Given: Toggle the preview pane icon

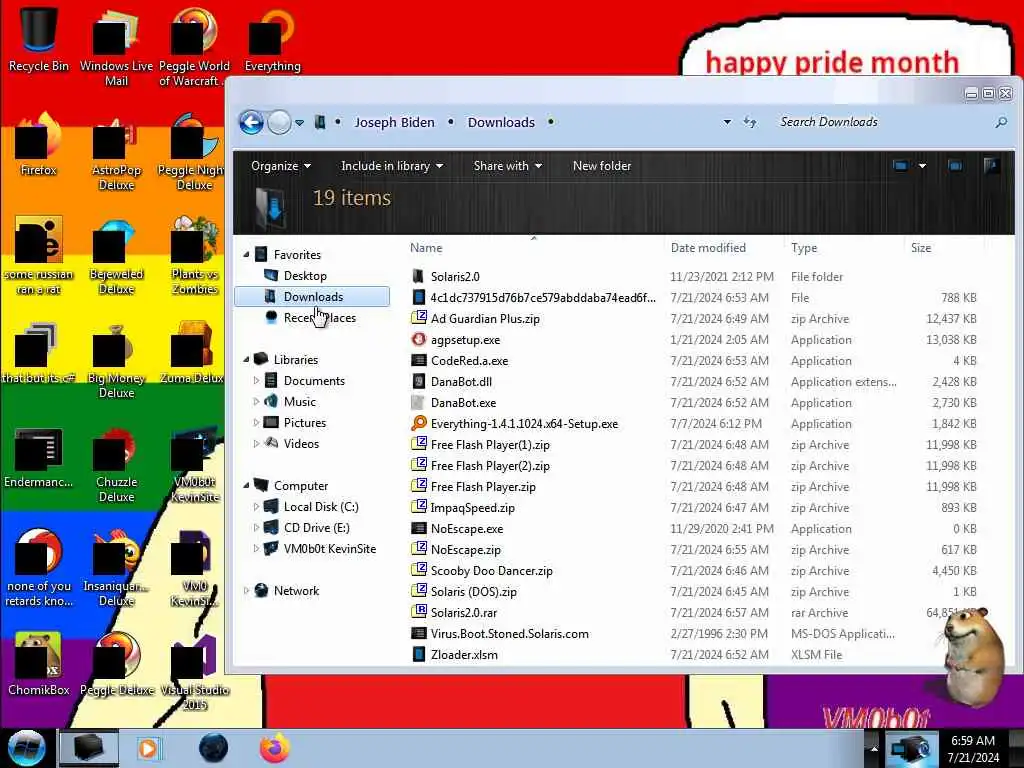Looking at the screenshot, I should point(955,166).
